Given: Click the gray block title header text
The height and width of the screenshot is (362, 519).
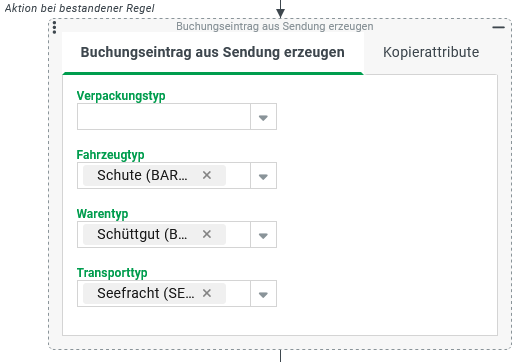Looking at the screenshot, I should (275, 26).
